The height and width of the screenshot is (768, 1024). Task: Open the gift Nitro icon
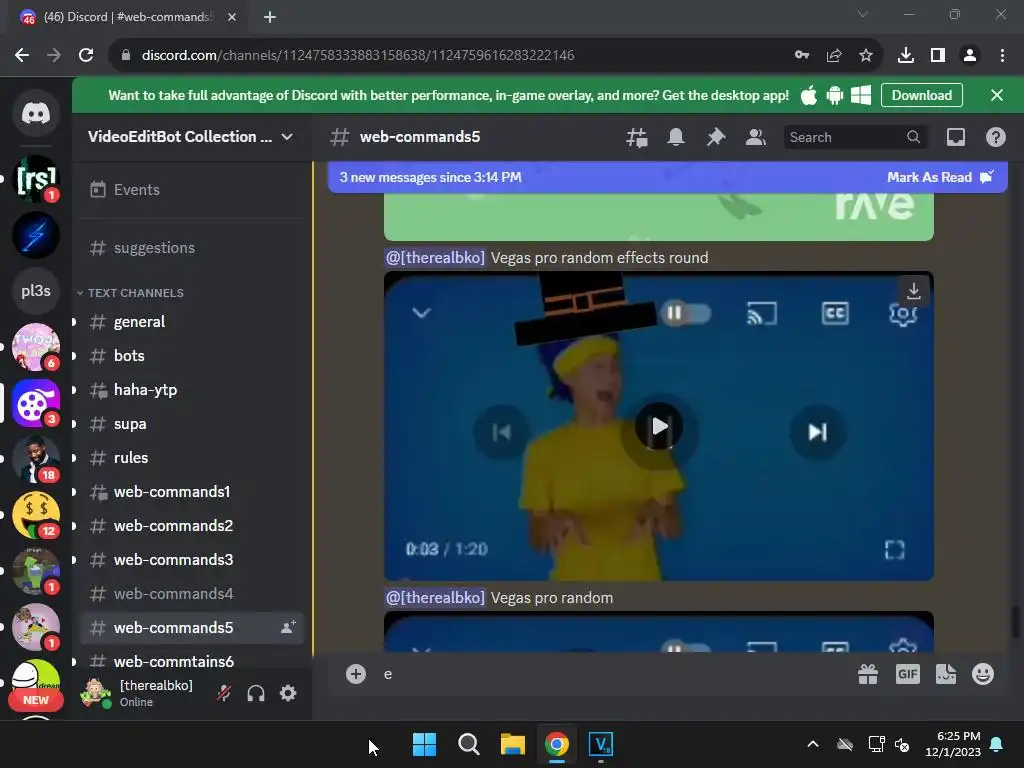tap(868, 674)
